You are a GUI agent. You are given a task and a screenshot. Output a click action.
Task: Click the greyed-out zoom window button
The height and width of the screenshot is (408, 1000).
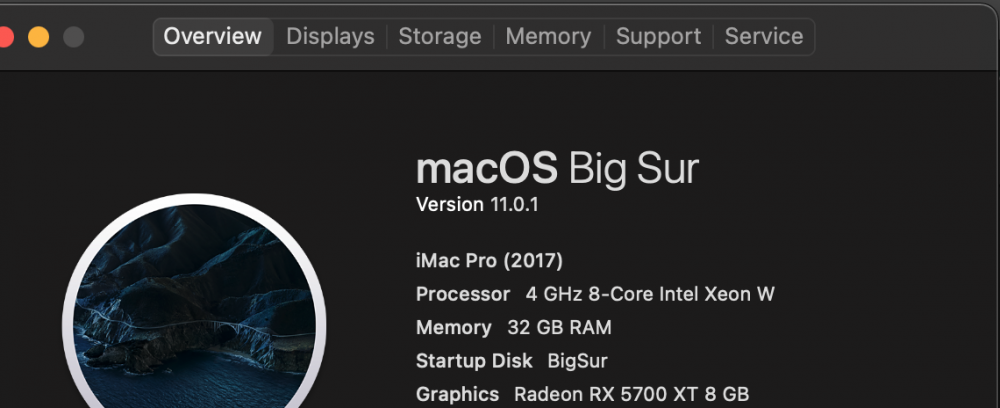click(73, 36)
